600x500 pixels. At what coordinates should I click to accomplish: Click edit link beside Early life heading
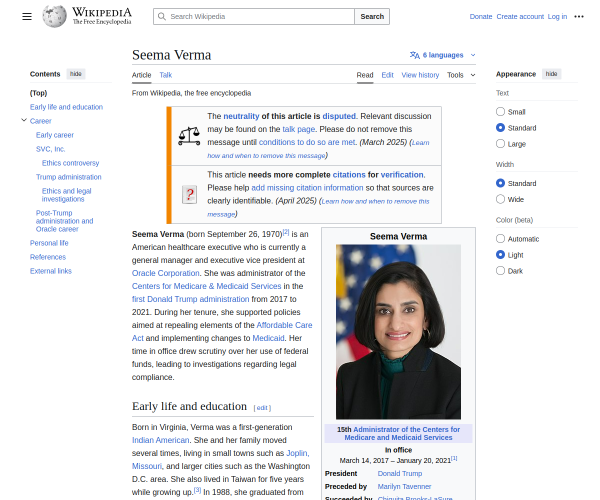[262, 408]
